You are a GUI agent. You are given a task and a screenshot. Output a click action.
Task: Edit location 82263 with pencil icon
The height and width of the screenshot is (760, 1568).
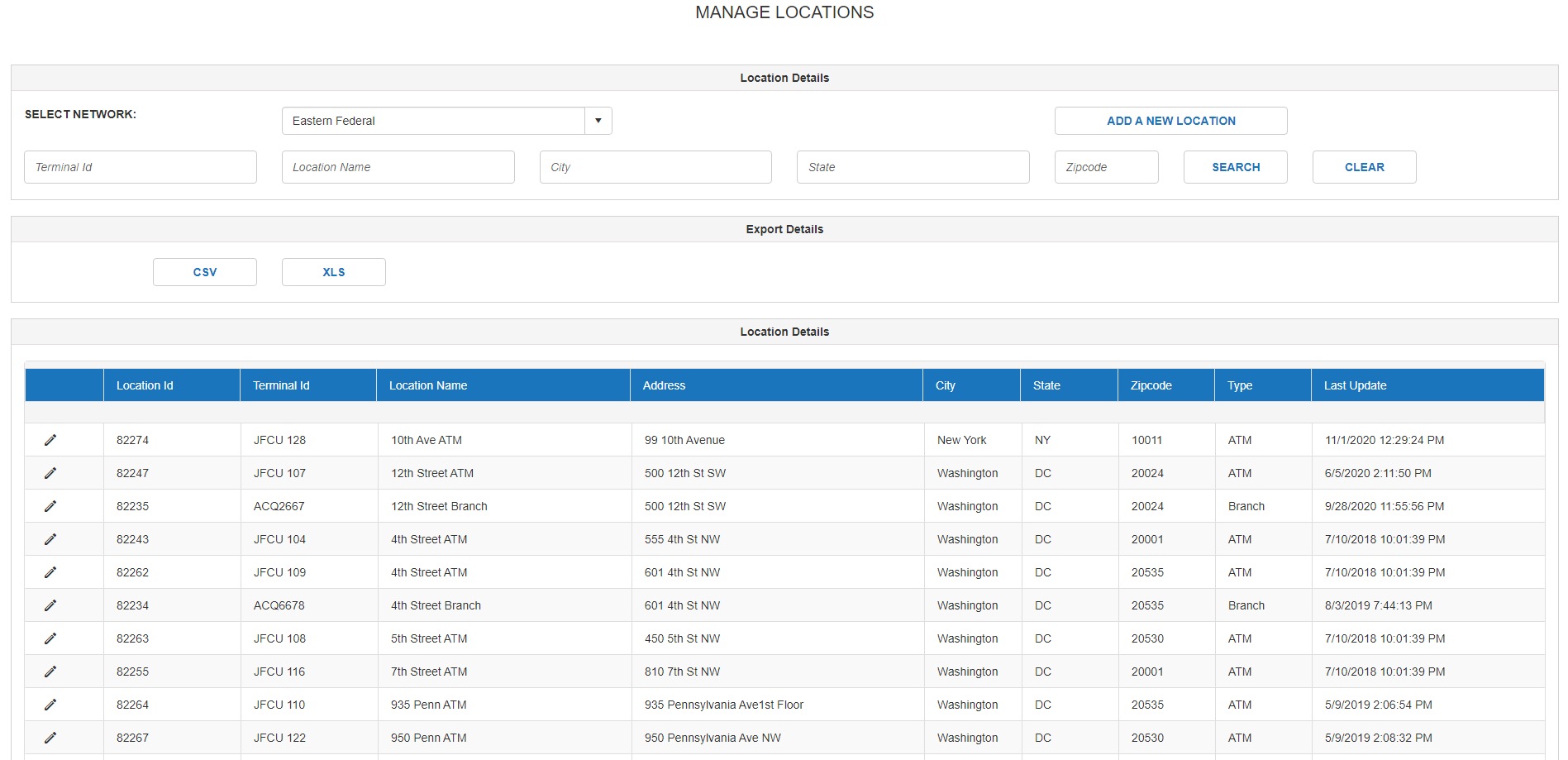pos(50,638)
